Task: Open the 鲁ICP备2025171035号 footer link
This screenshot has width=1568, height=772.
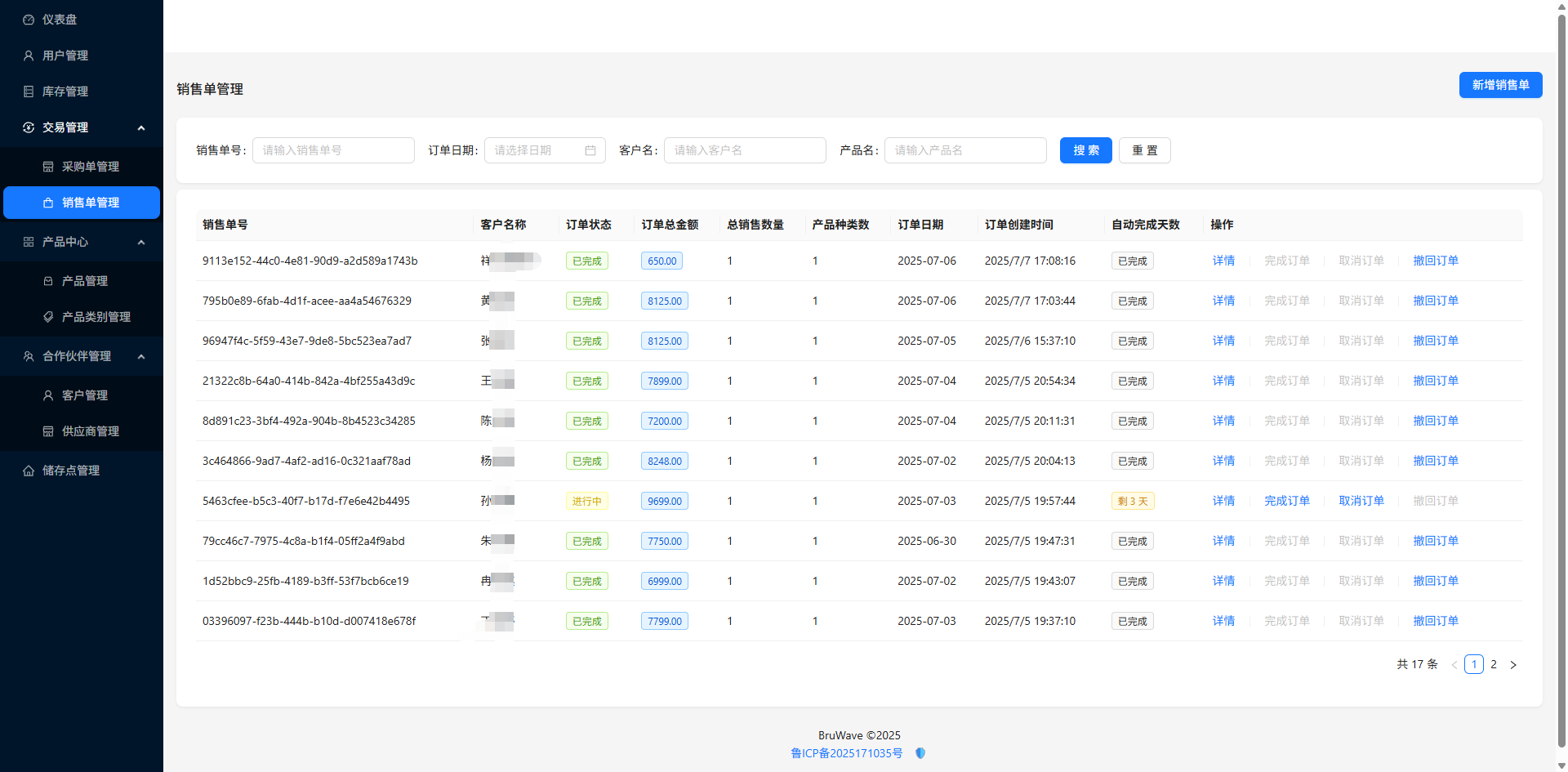Action: (846, 753)
